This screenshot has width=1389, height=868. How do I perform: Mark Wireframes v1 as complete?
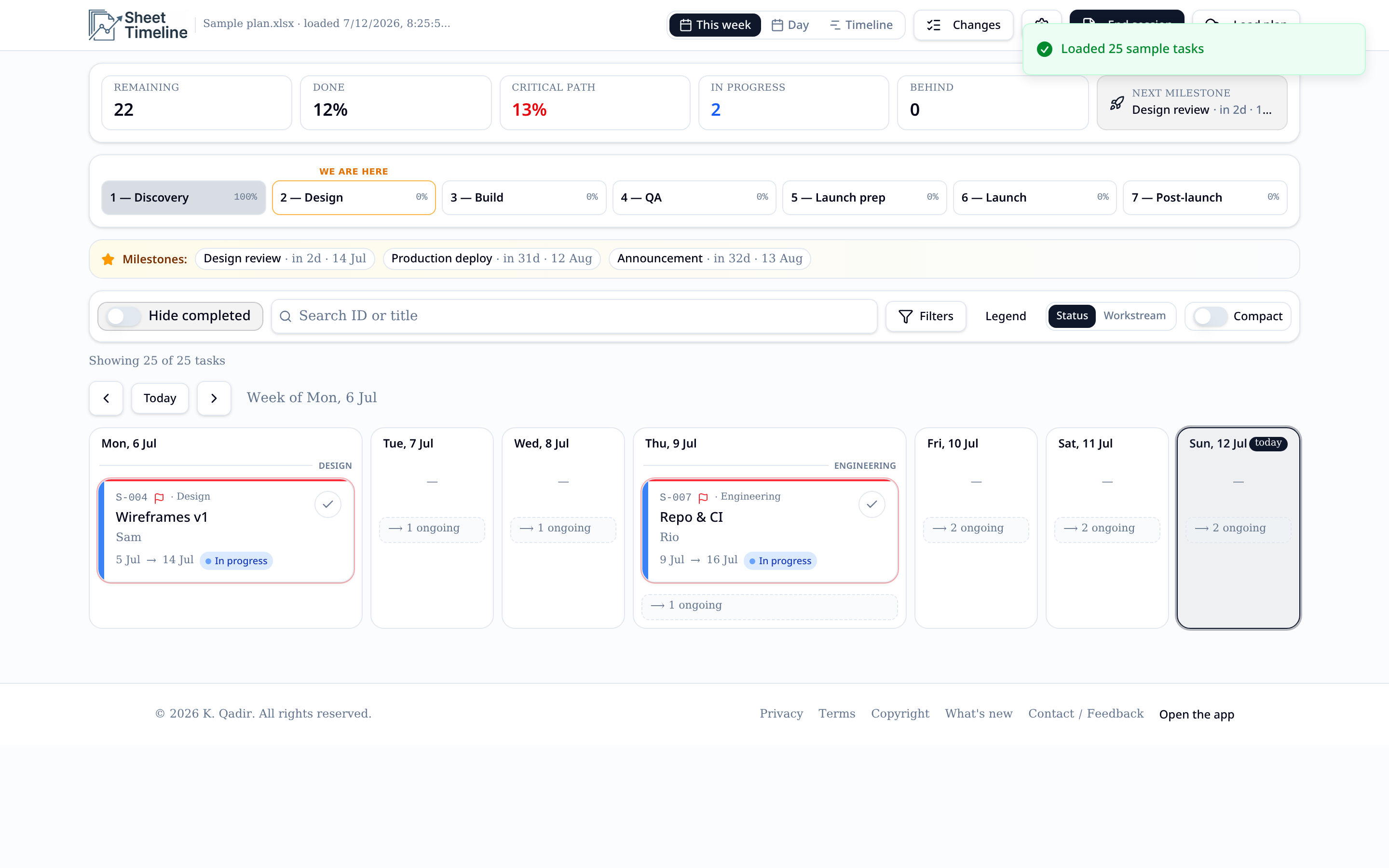click(328, 504)
